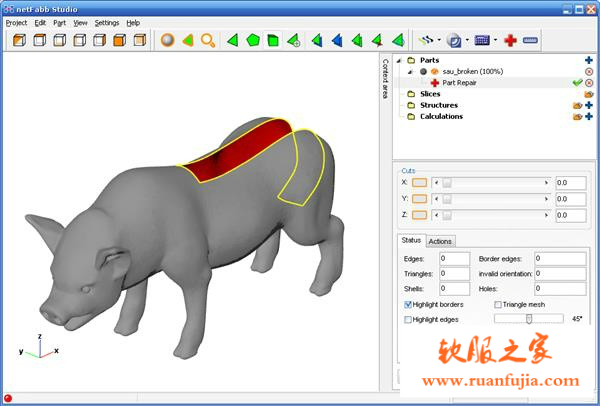Click the open folder icon on Slices row

(x=589, y=94)
